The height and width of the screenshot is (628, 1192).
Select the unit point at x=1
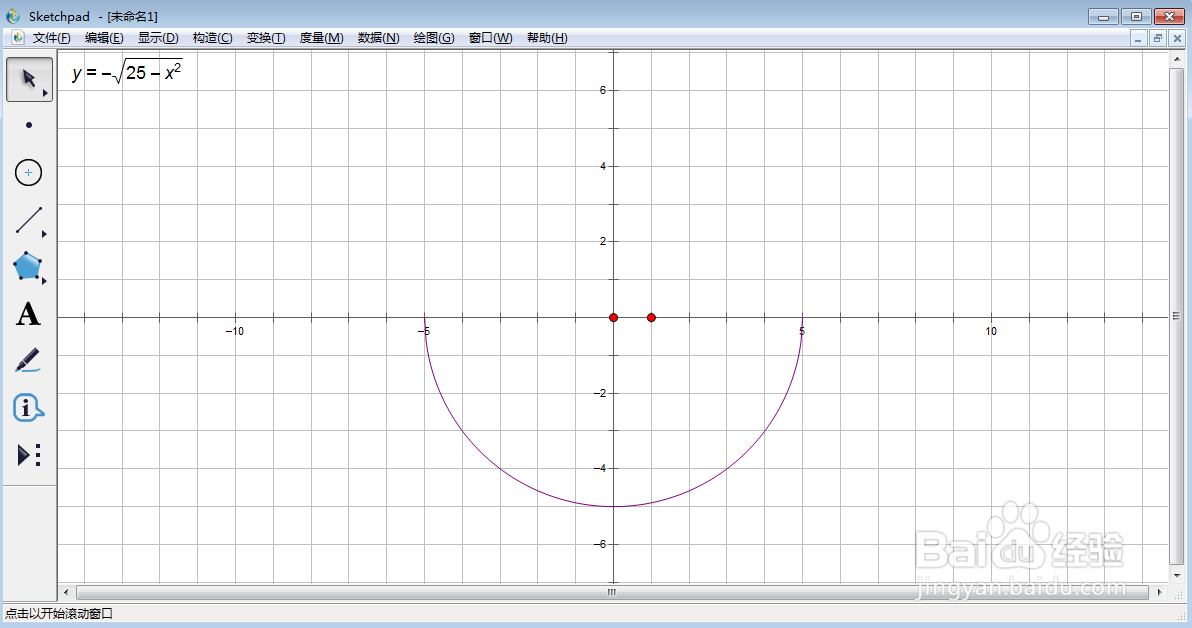651,318
